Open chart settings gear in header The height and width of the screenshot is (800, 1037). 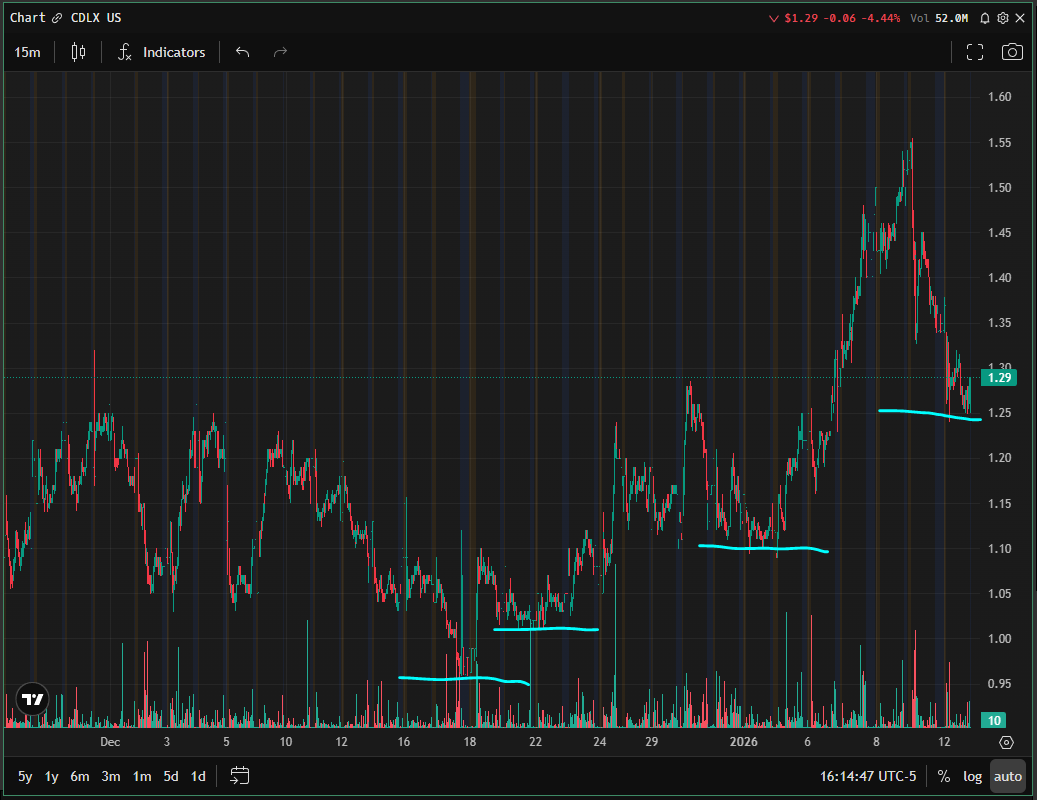pyautogui.click(x=1003, y=18)
